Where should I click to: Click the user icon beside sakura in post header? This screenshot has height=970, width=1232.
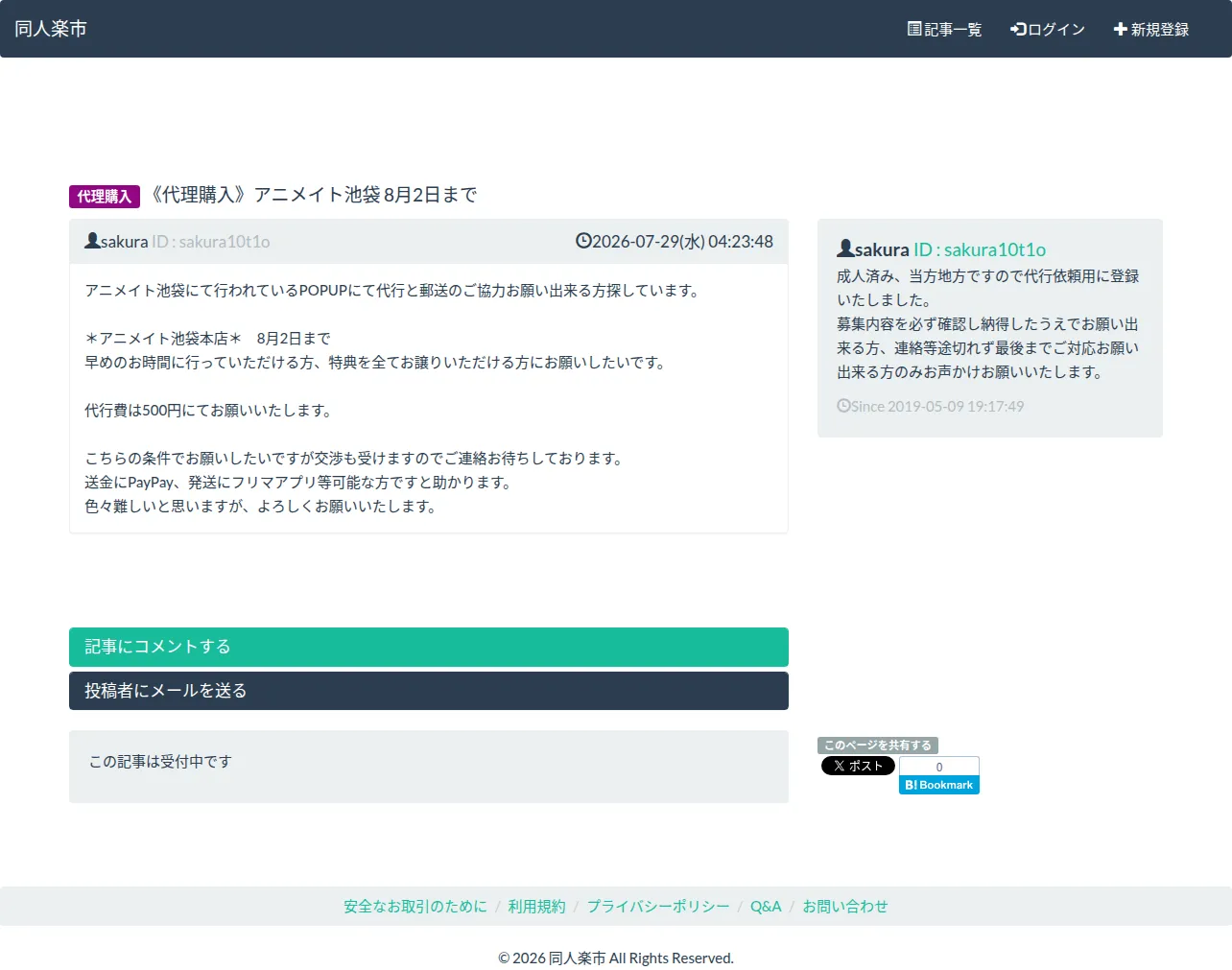click(92, 241)
